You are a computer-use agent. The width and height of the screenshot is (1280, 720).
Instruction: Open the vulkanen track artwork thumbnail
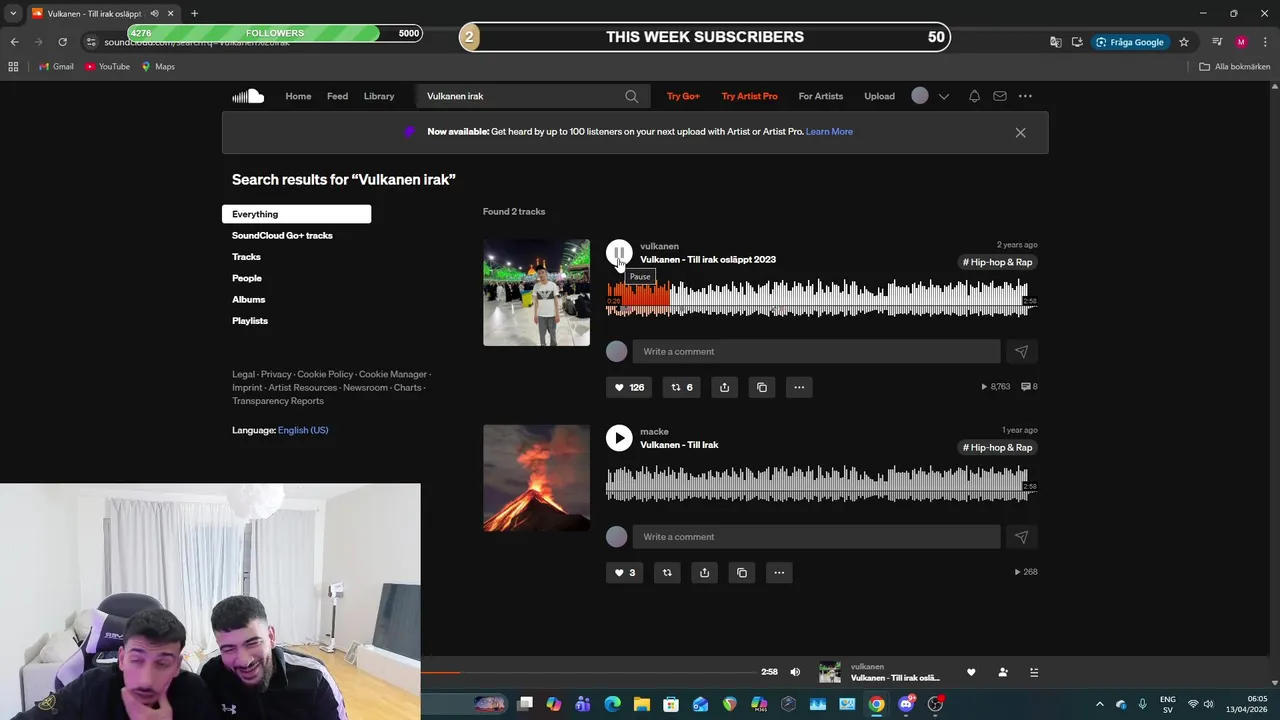536,292
